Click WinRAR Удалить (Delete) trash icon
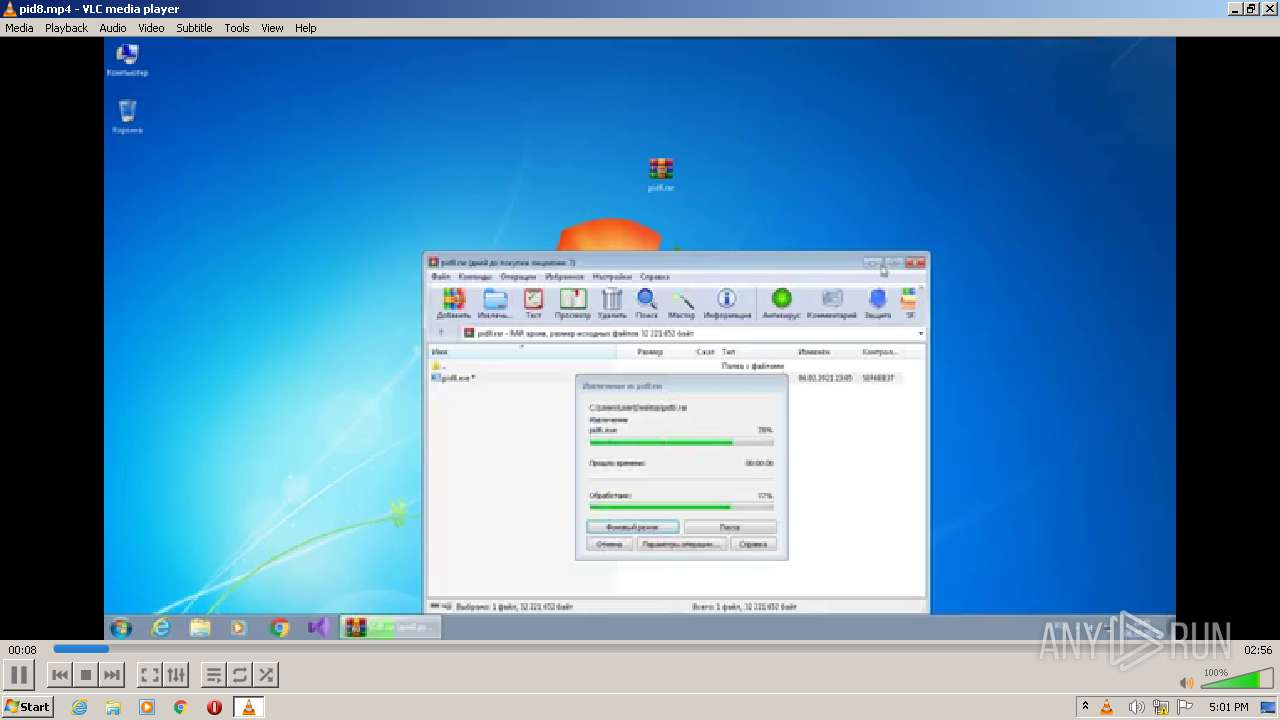Viewport: 1280px width, 720px height. click(x=612, y=303)
